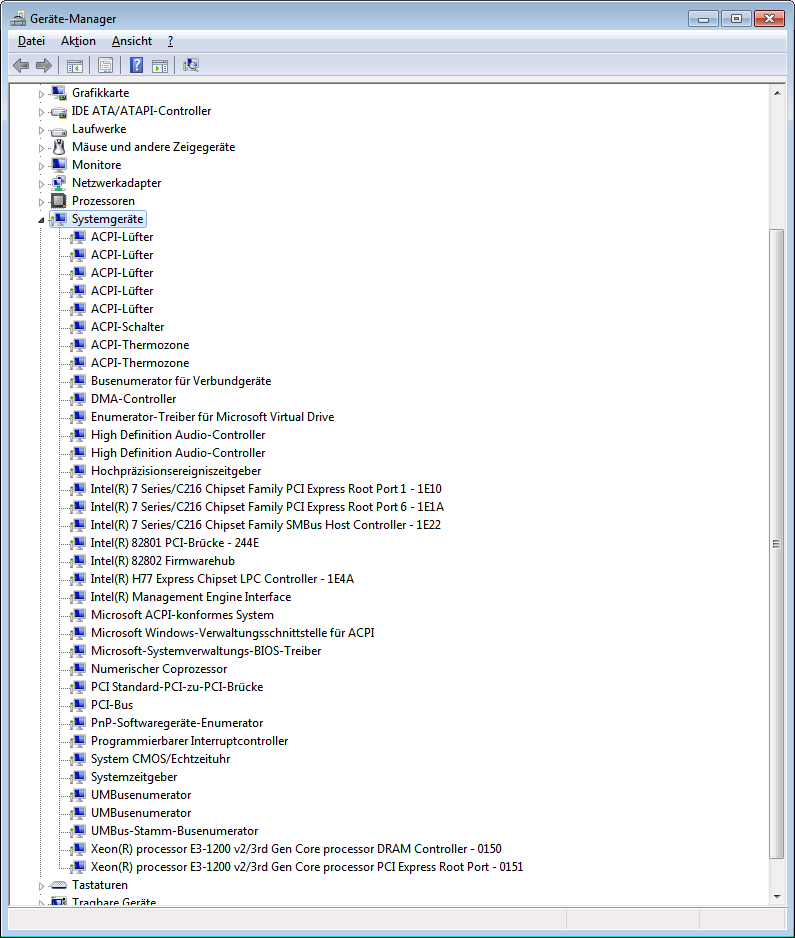Open the Aktion menu
Image resolution: width=795 pixels, height=938 pixels.
[78, 41]
